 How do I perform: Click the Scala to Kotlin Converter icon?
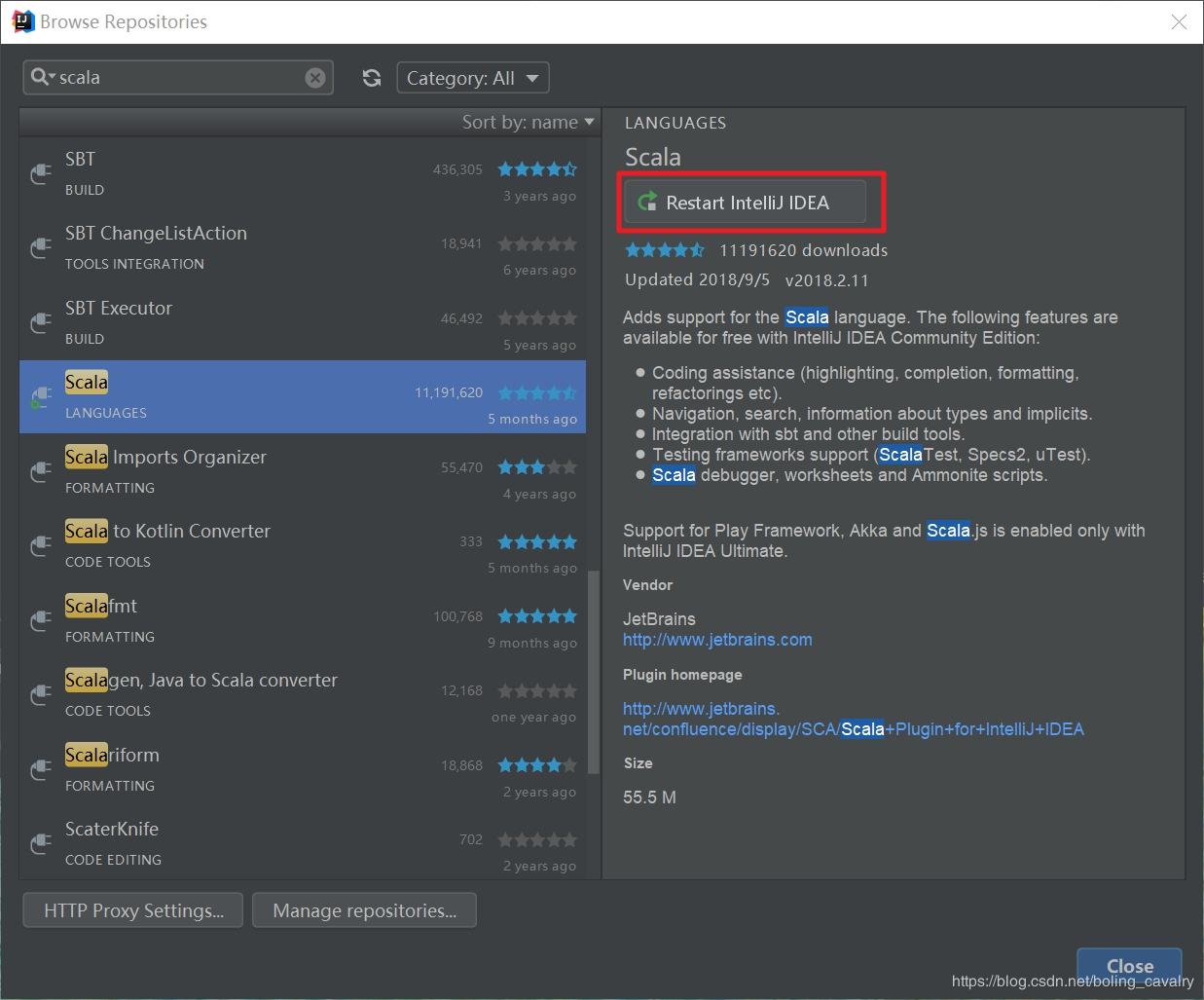(41, 546)
